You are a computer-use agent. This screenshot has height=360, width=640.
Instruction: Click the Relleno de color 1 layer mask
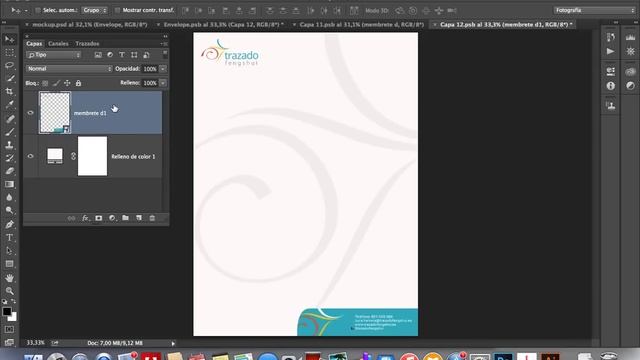point(93,156)
